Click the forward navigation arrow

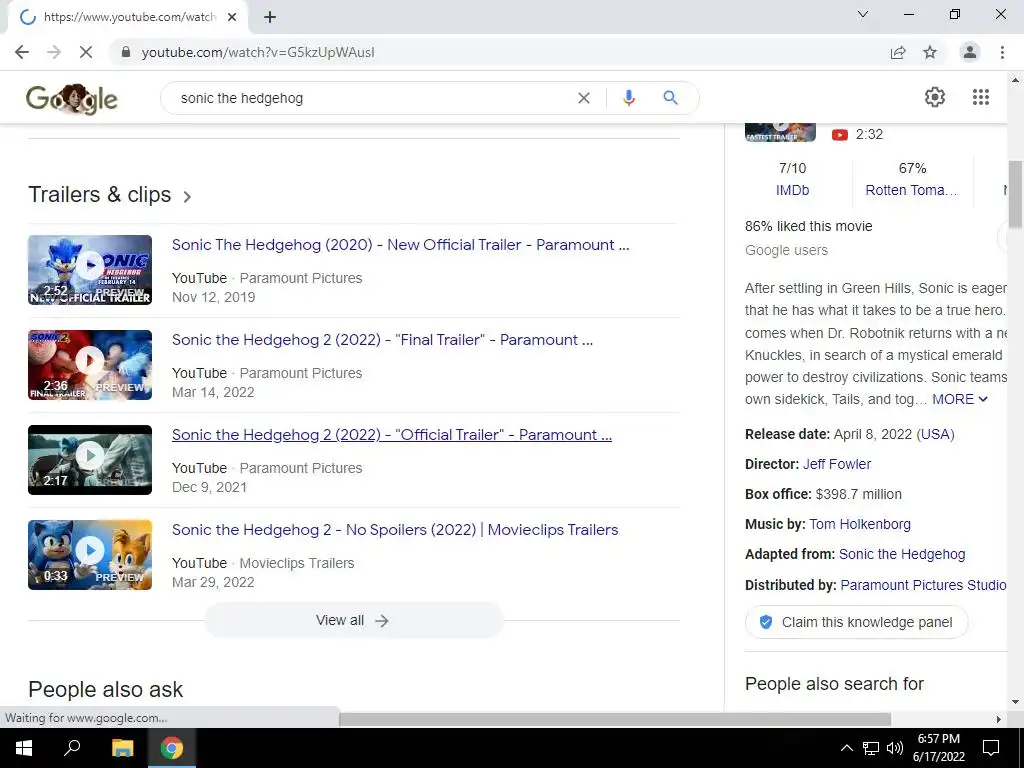[x=54, y=52]
